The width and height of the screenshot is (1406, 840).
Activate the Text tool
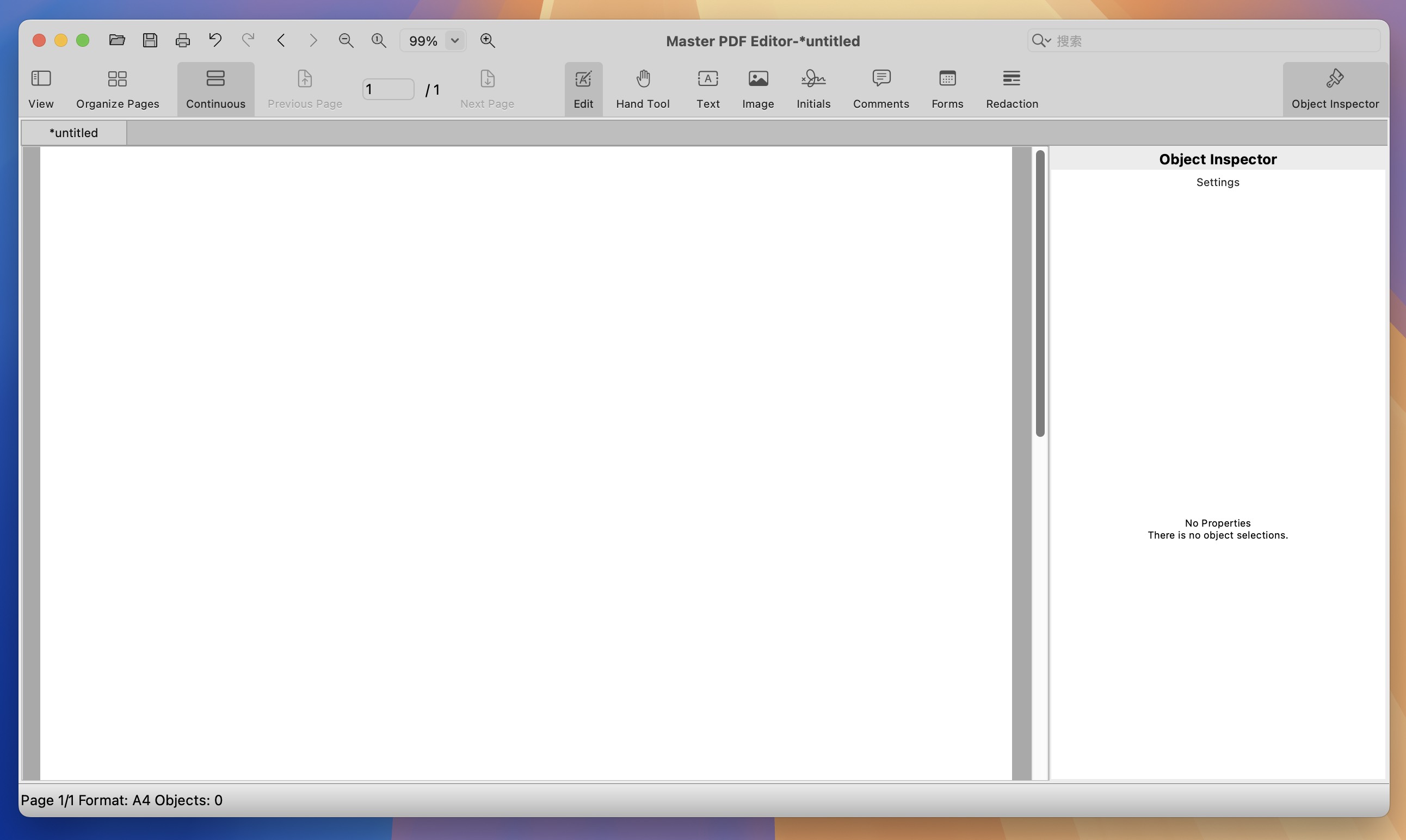point(707,88)
